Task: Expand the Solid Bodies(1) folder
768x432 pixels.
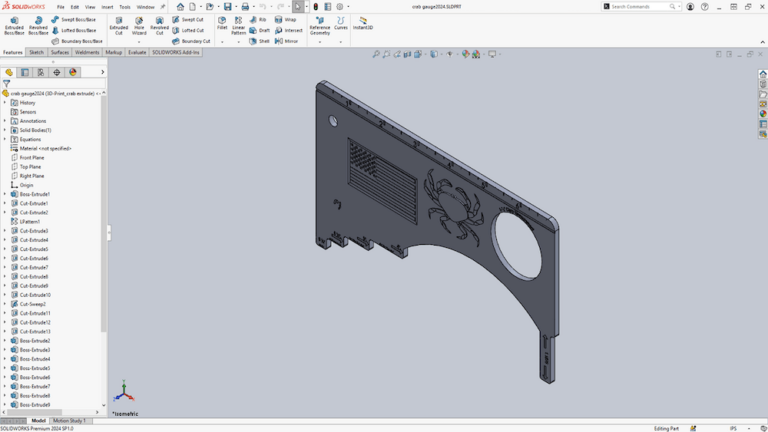Action: click(x=5, y=130)
